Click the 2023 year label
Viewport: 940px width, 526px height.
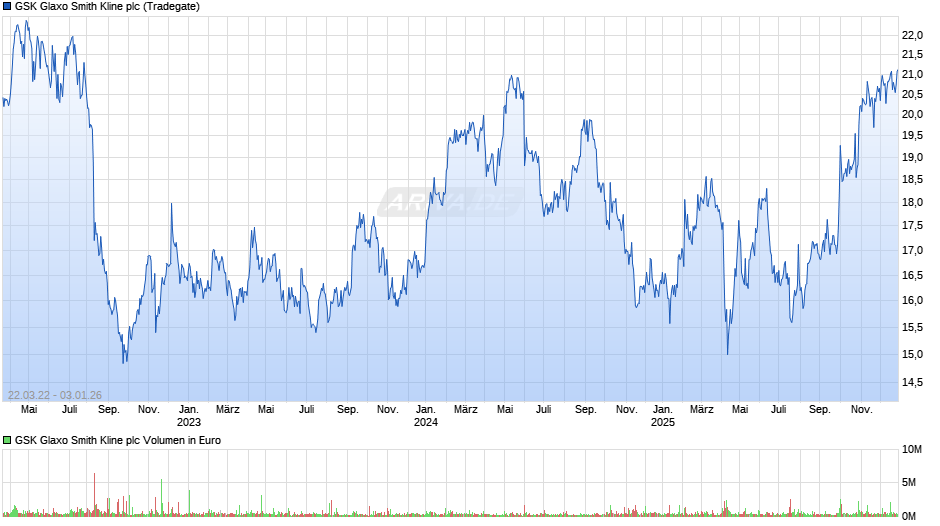tap(189, 422)
